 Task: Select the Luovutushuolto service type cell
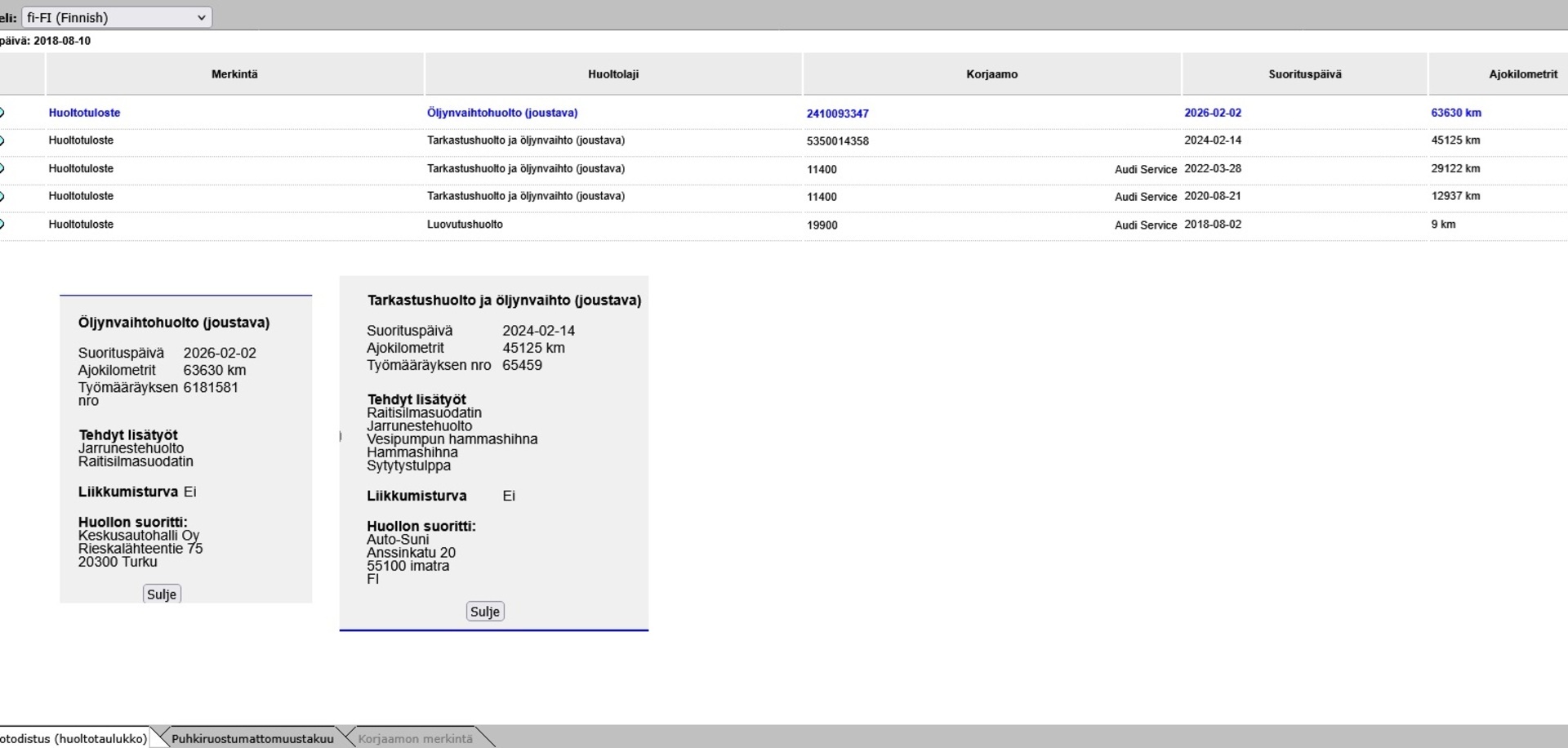[x=465, y=224]
